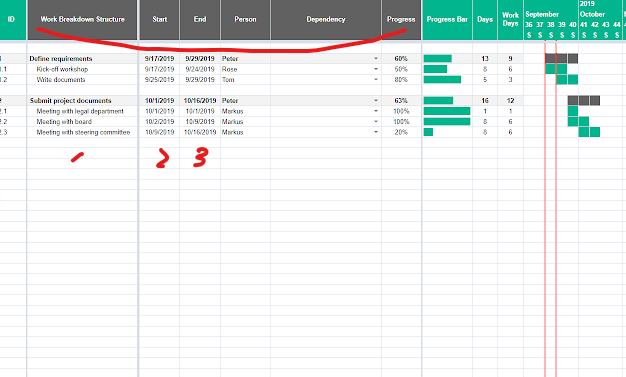Click the Days column header

[x=485, y=20]
